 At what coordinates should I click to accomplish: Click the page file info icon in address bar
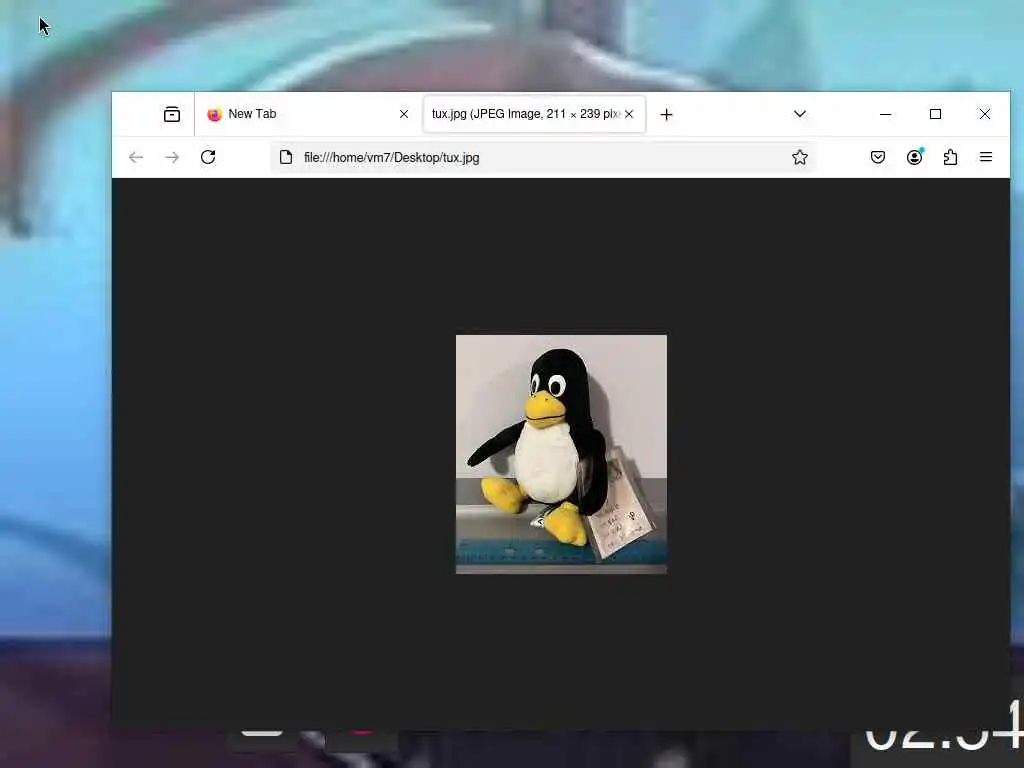[285, 157]
